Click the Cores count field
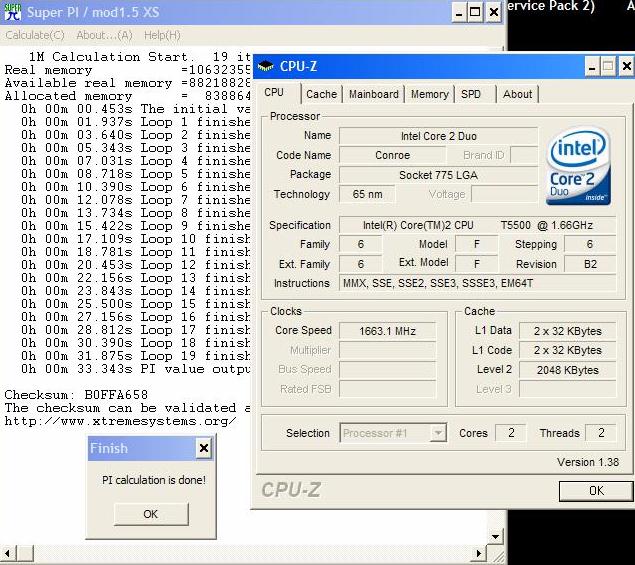The height and width of the screenshot is (565, 635). click(511, 433)
